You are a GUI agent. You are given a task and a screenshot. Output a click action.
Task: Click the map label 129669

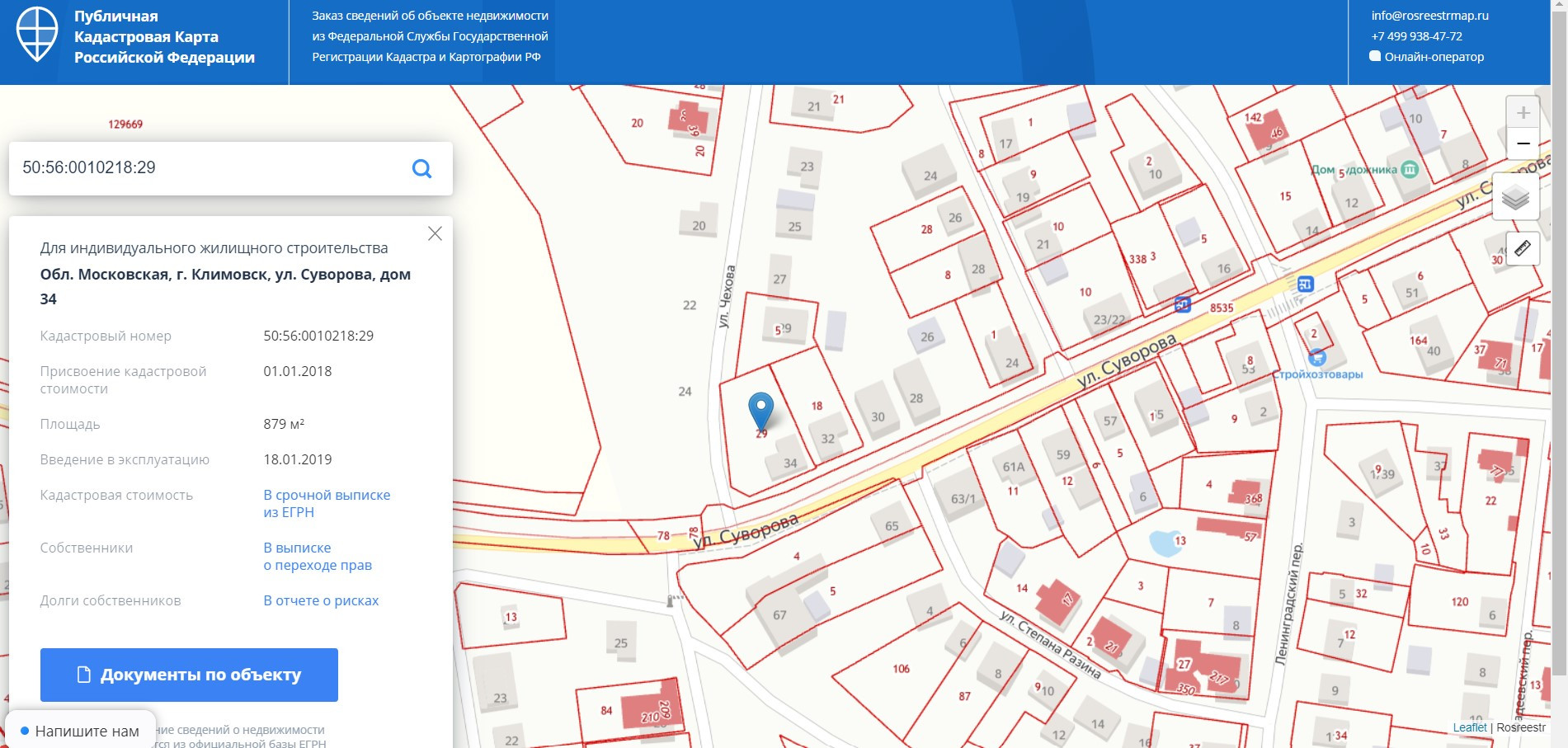pyautogui.click(x=125, y=125)
